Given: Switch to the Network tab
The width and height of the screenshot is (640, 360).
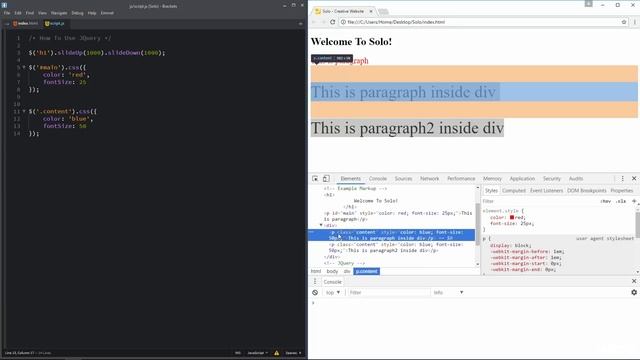Looking at the screenshot, I should click(x=429, y=179).
